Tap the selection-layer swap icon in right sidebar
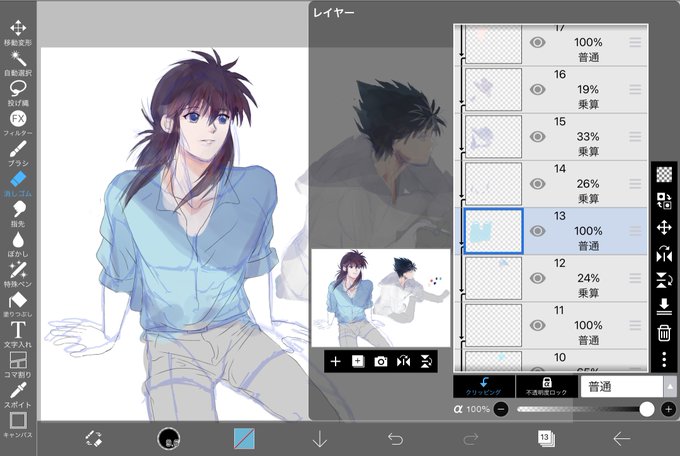680x456 pixels. pyautogui.click(x=664, y=201)
